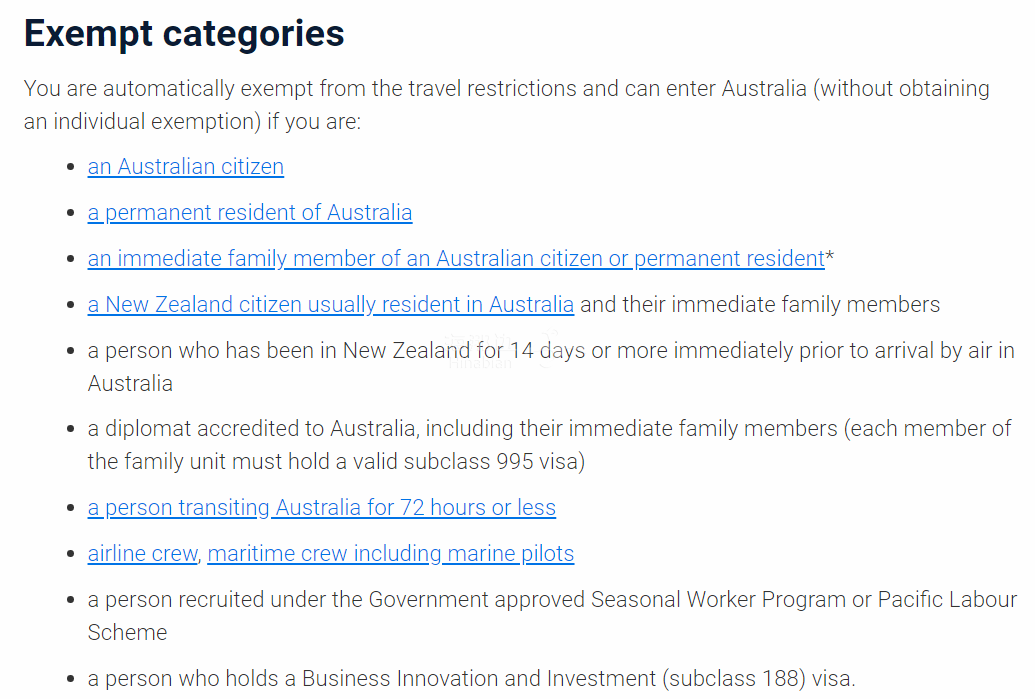This screenshot has height=699, width=1035.
Task: Click the bullet before "an Australian citizen"
Action: [69, 168]
